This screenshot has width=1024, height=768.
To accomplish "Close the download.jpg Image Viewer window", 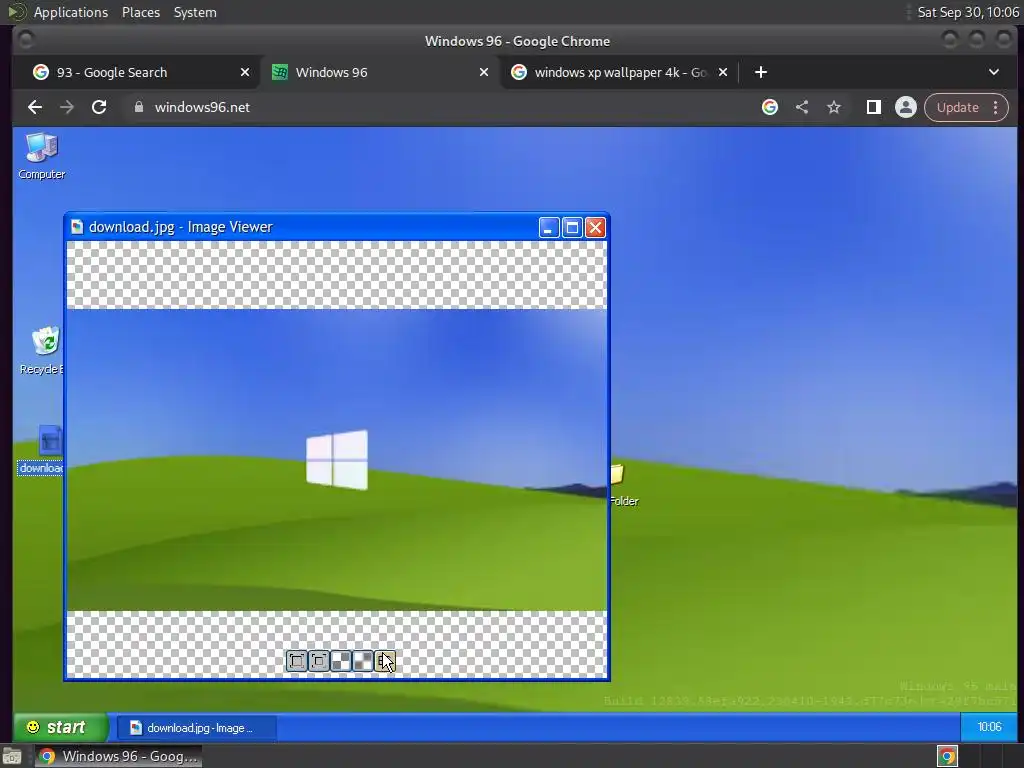I will (x=595, y=227).
